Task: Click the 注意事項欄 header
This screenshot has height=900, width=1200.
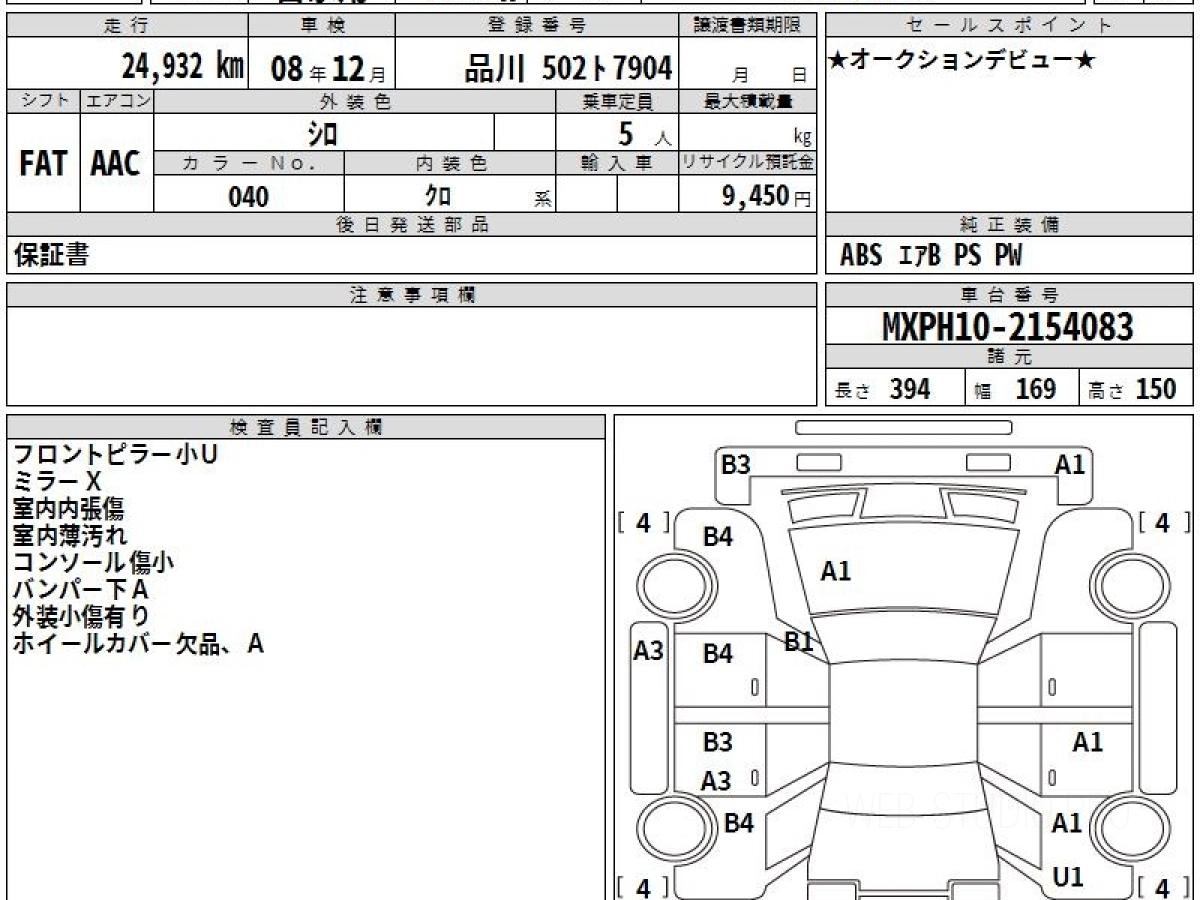Action: (412, 294)
